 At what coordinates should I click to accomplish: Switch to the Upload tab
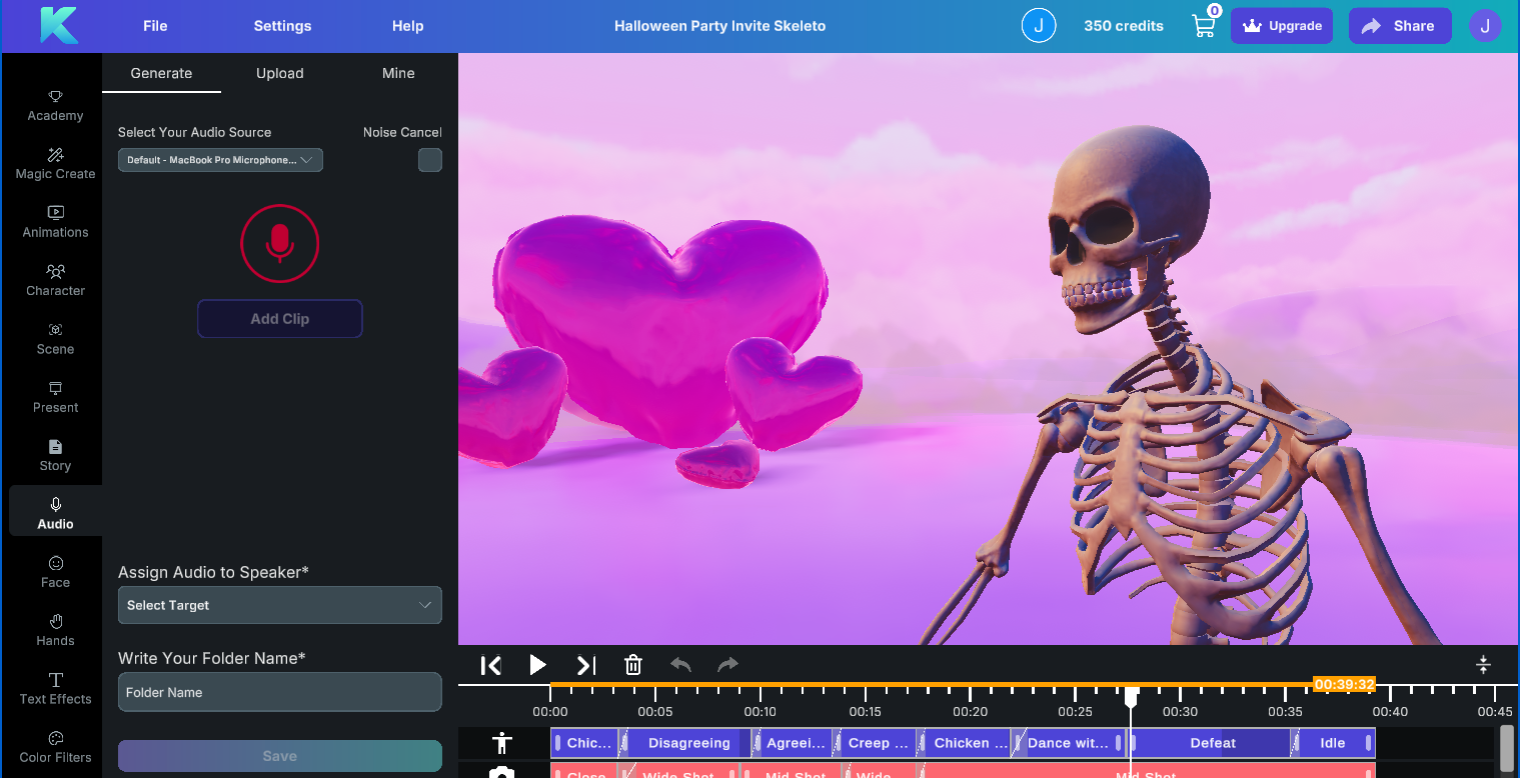pos(279,73)
